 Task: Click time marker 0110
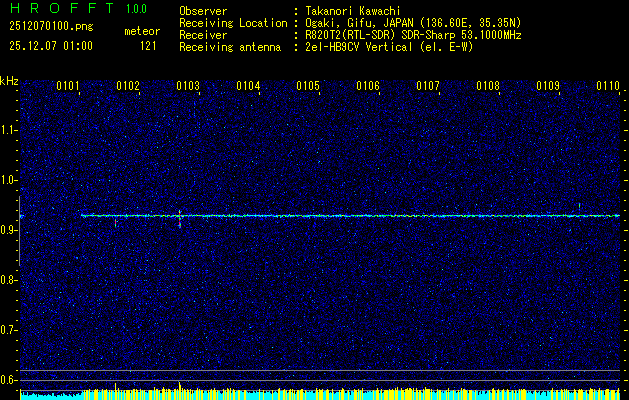click(x=608, y=85)
